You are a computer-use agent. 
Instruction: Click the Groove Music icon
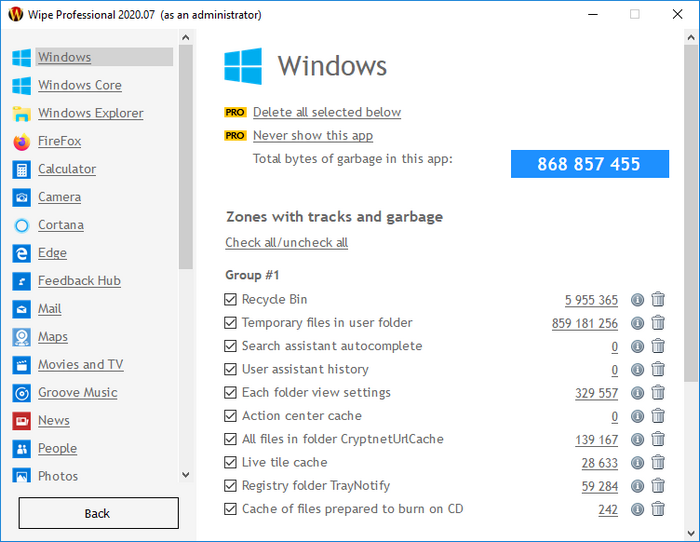(x=21, y=393)
